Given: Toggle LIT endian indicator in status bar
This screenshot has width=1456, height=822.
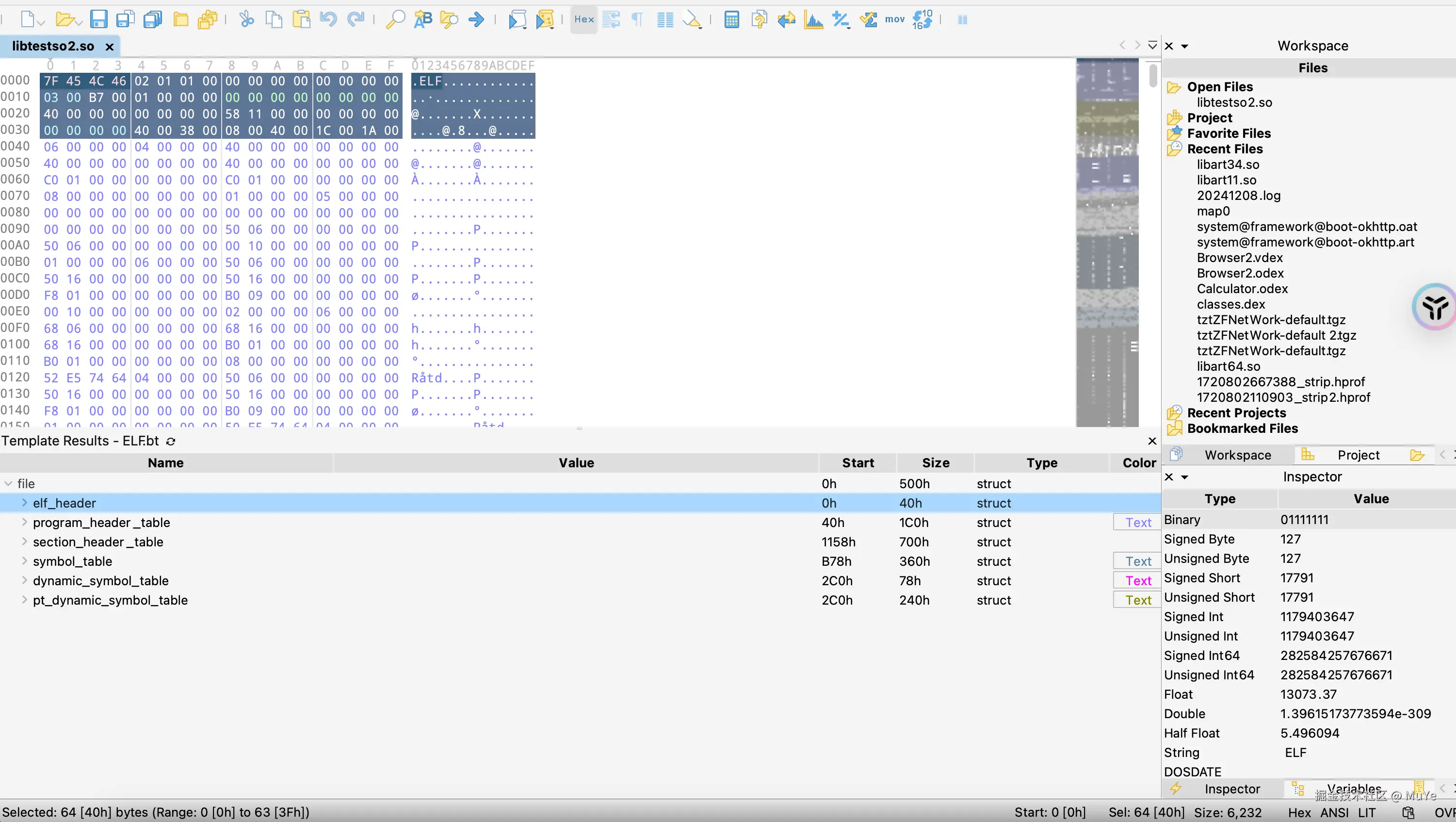Looking at the screenshot, I should (x=1367, y=812).
